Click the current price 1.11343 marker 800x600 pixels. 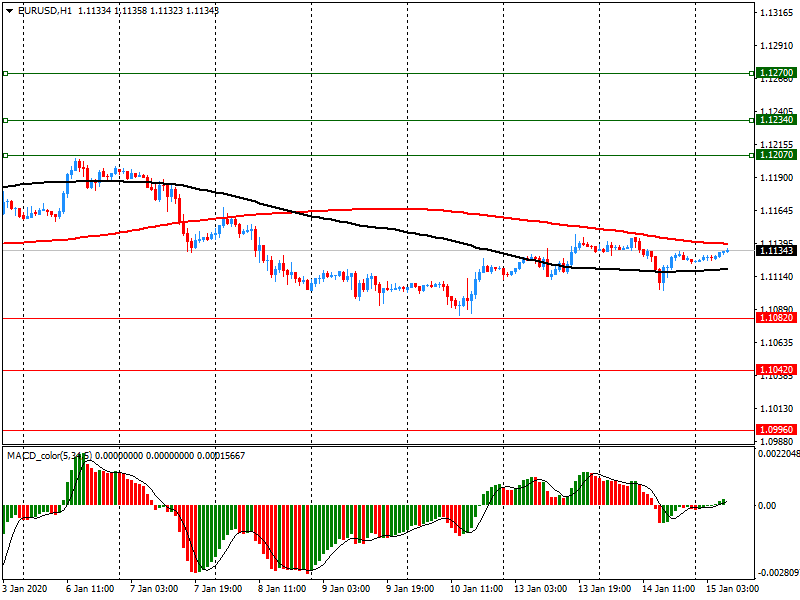coord(776,251)
